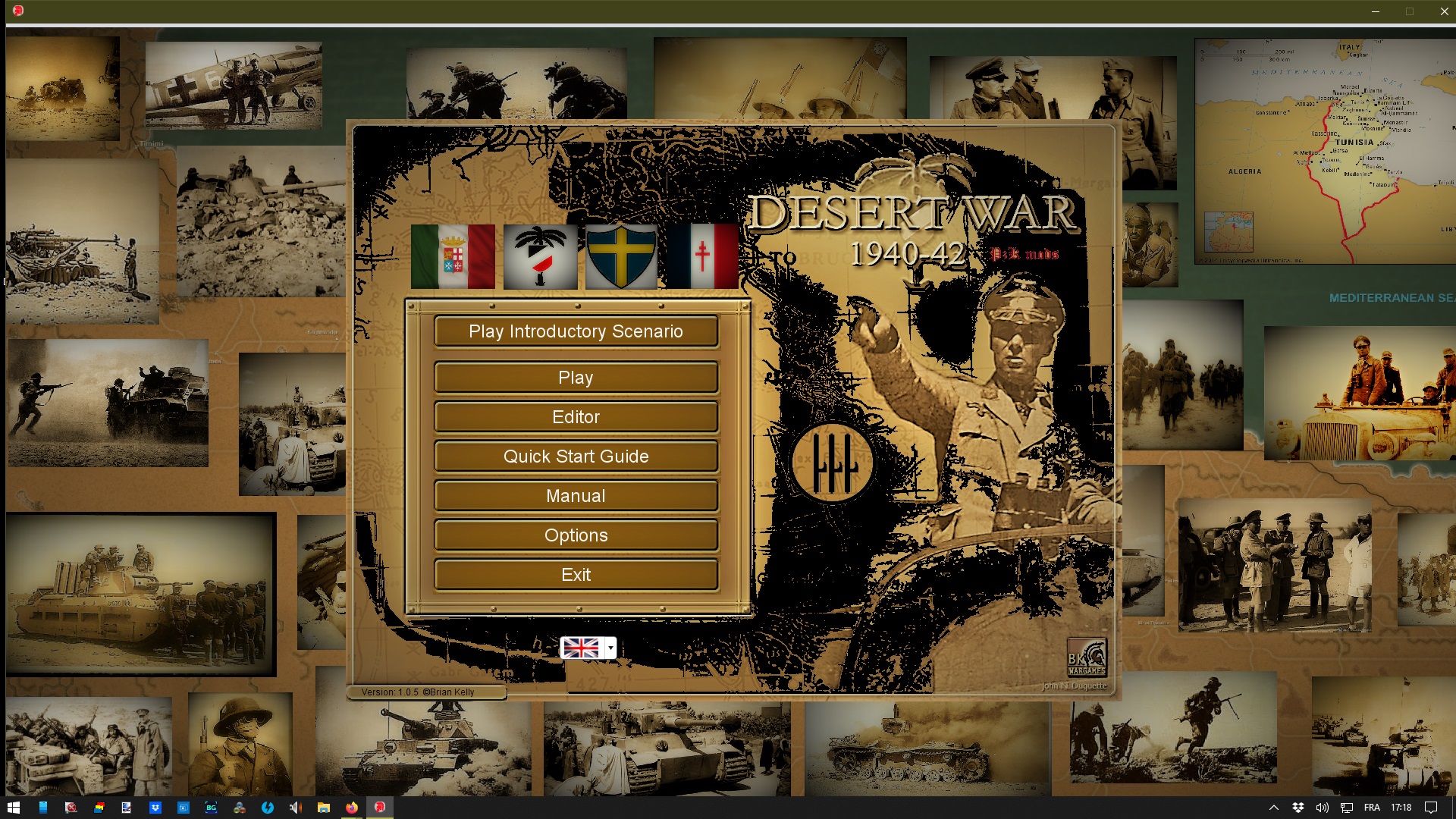Image resolution: width=1456 pixels, height=819 pixels.
Task: Open the scenario Editor
Action: coord(576,417)
